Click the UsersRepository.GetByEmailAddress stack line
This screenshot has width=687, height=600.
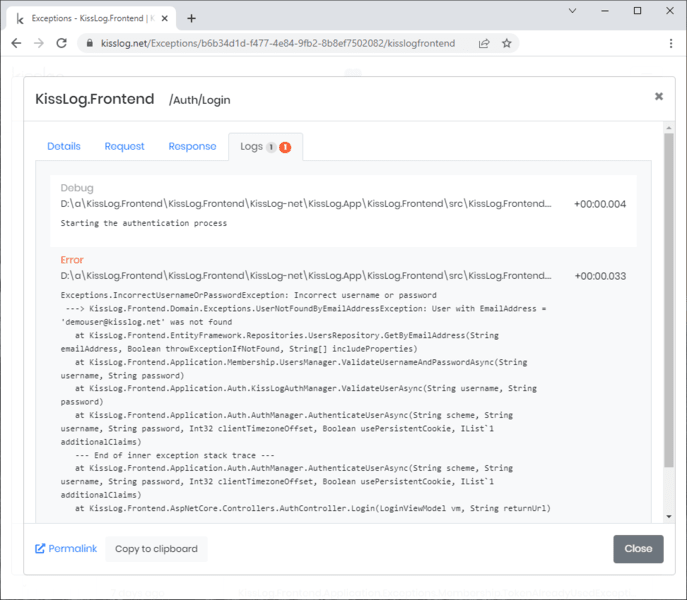[280, 342]
